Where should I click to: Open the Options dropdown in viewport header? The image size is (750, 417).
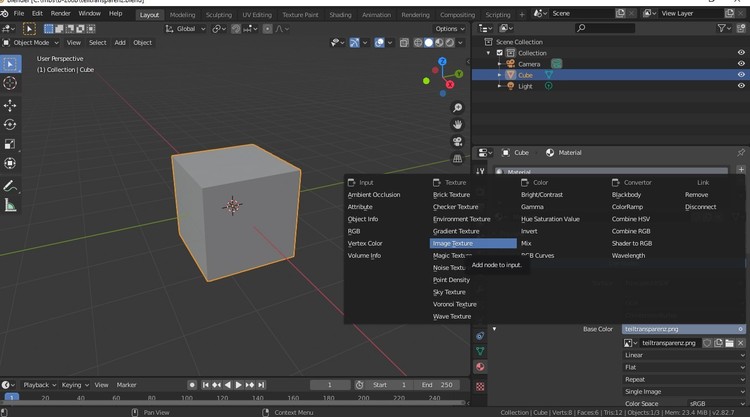pos(450,29)
